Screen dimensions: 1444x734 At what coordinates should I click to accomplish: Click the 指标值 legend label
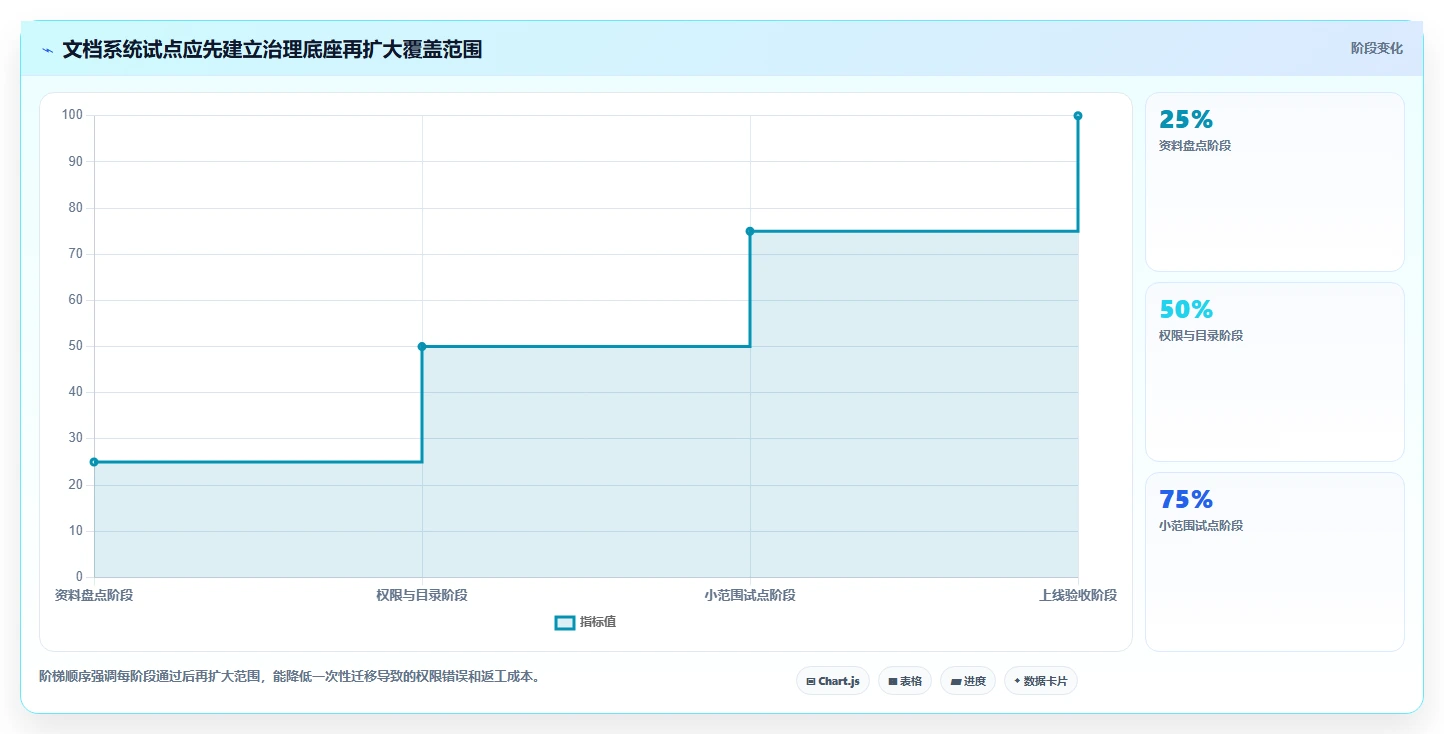(598, 622)
